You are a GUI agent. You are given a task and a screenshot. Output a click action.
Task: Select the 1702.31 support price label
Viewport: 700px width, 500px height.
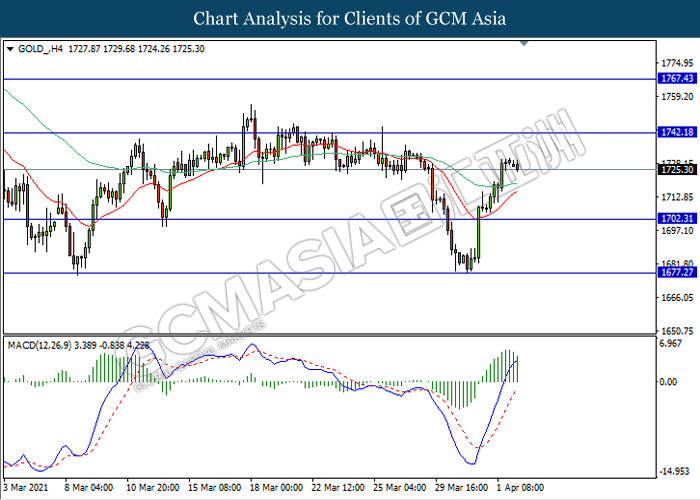677,219
